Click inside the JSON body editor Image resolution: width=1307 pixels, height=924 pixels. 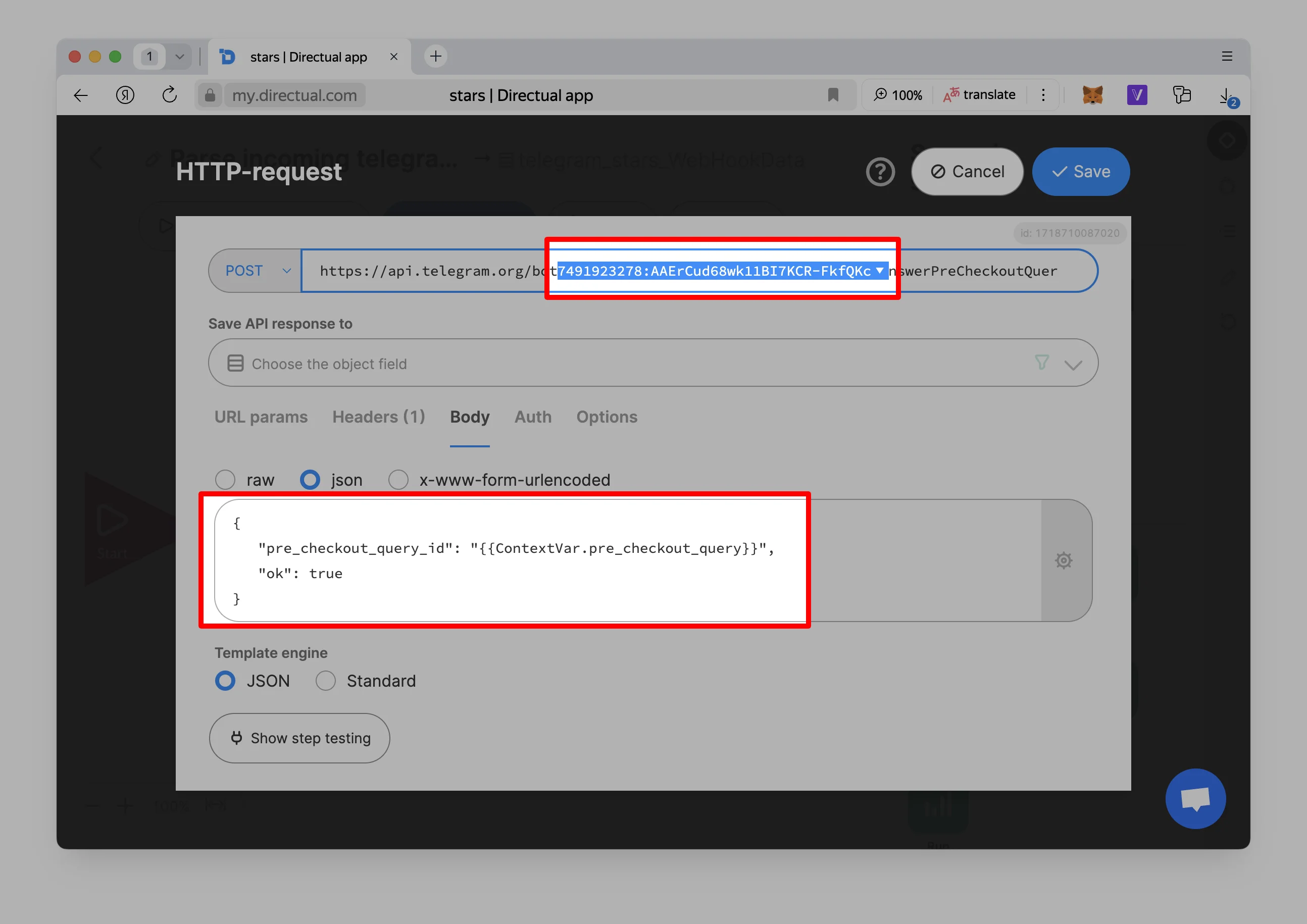click(512, 574)
